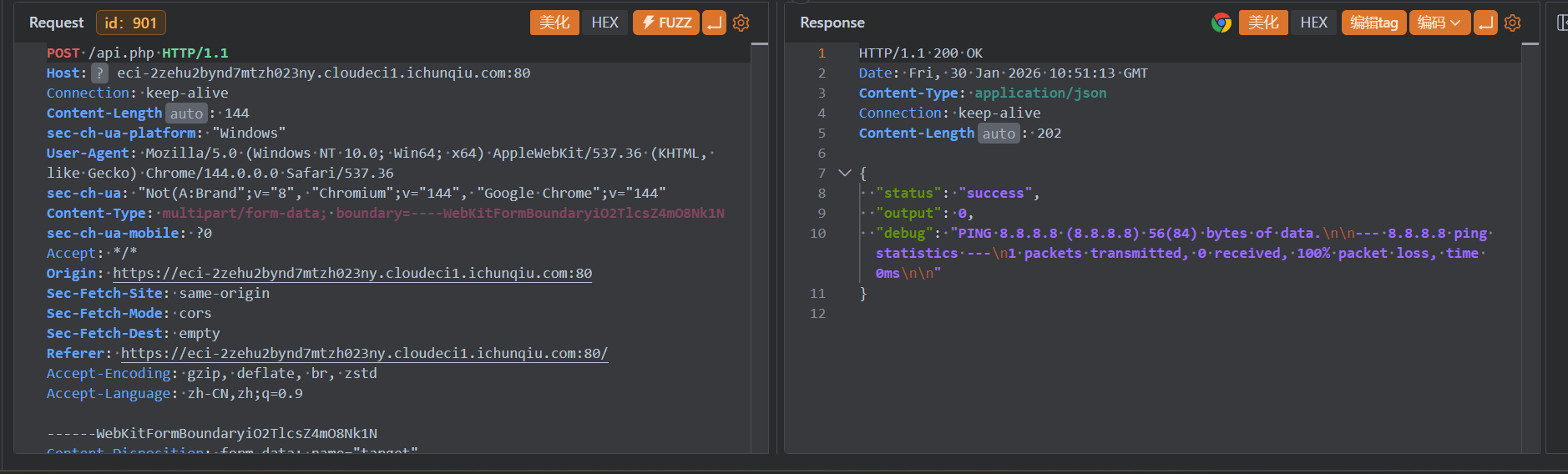This screenshot has height=474, width=1568.
Task: Click the 'POST /api.php HTTP/1.1' line
Action: click(138, 53)
